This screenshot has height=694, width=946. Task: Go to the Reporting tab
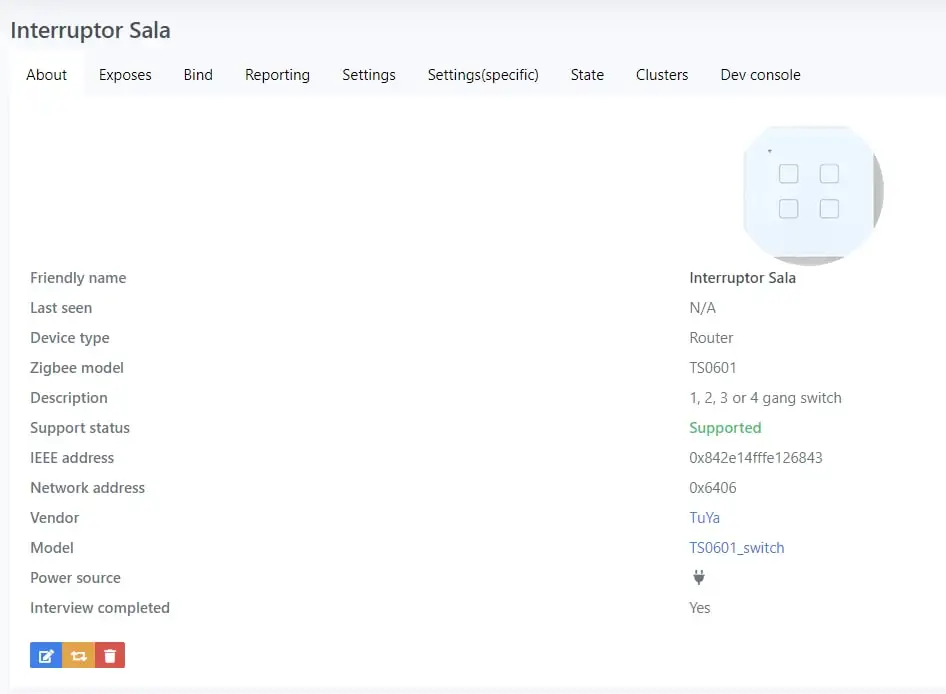pos(277,75)
